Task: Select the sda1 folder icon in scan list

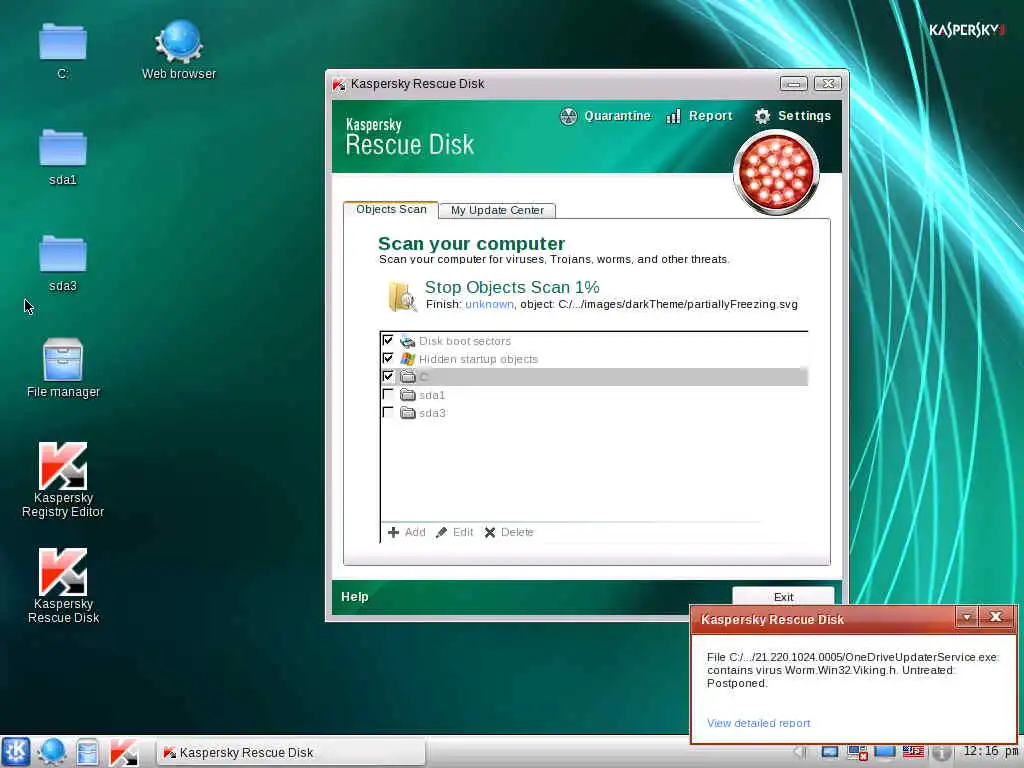Action: tap(408, 394)
